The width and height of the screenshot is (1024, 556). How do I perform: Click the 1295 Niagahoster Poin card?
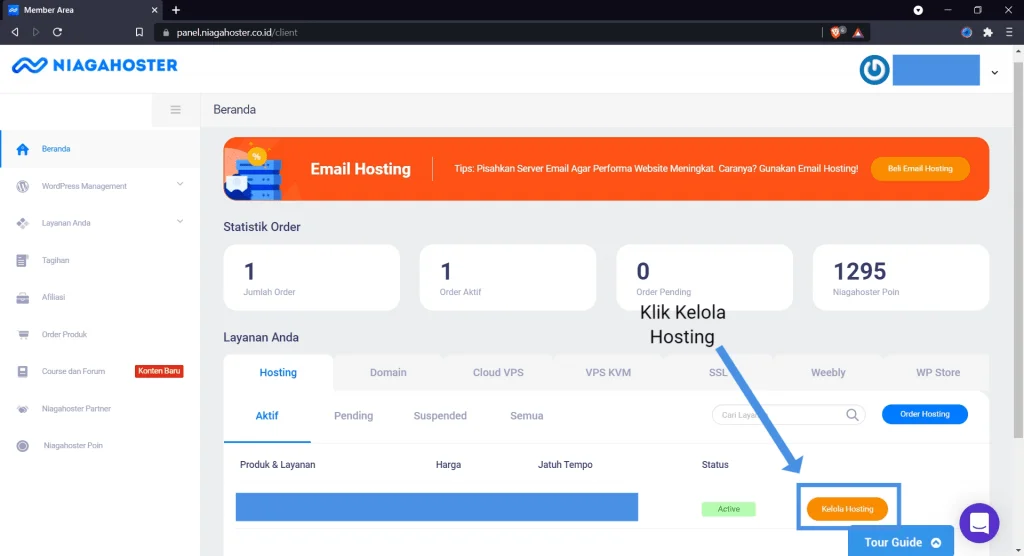click(901, 278)
